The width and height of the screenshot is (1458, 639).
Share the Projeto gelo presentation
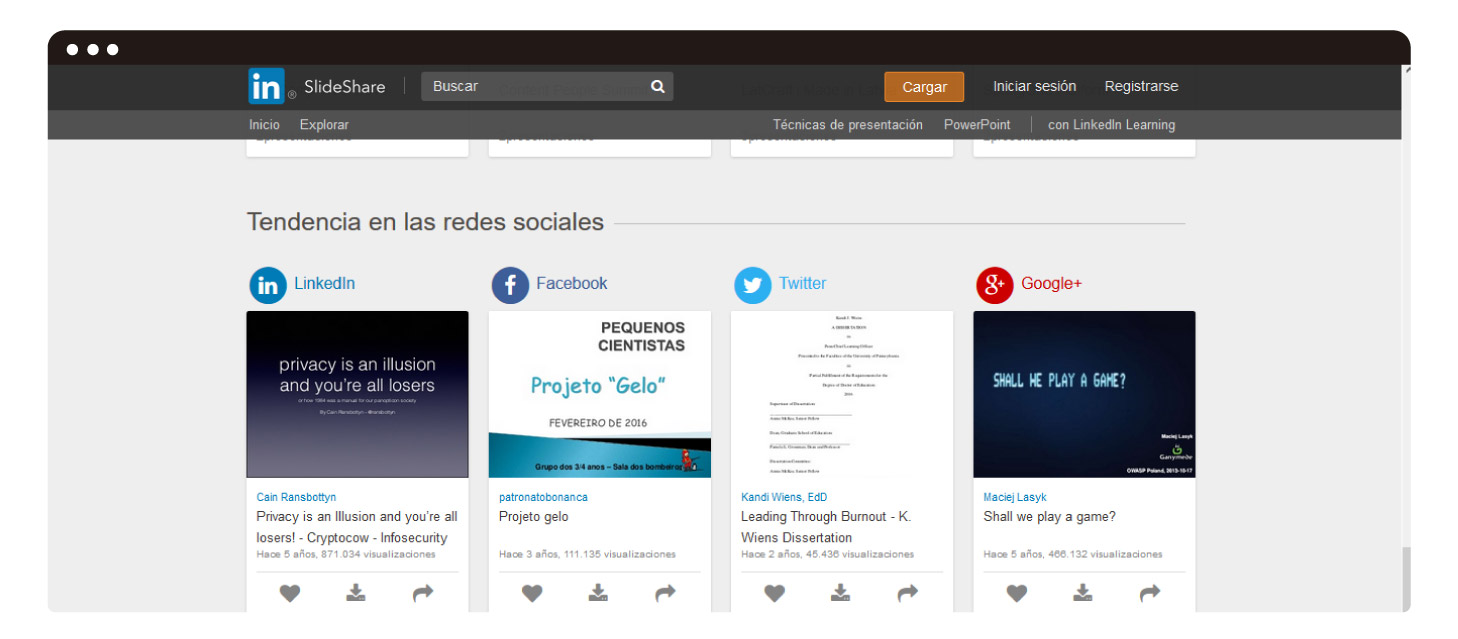tap(665, 593)
